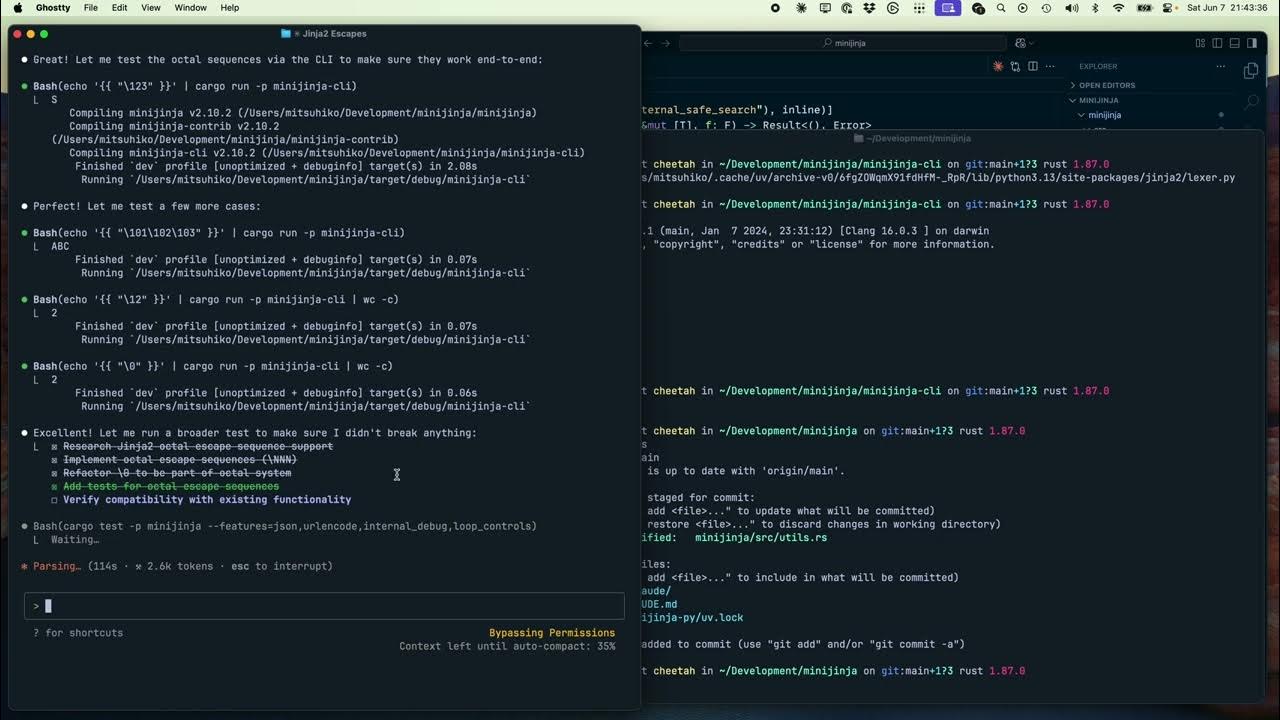Open Spotlight search in menu bar
This screenshot has width=1280, height=720.
(x=1000, y=7)
